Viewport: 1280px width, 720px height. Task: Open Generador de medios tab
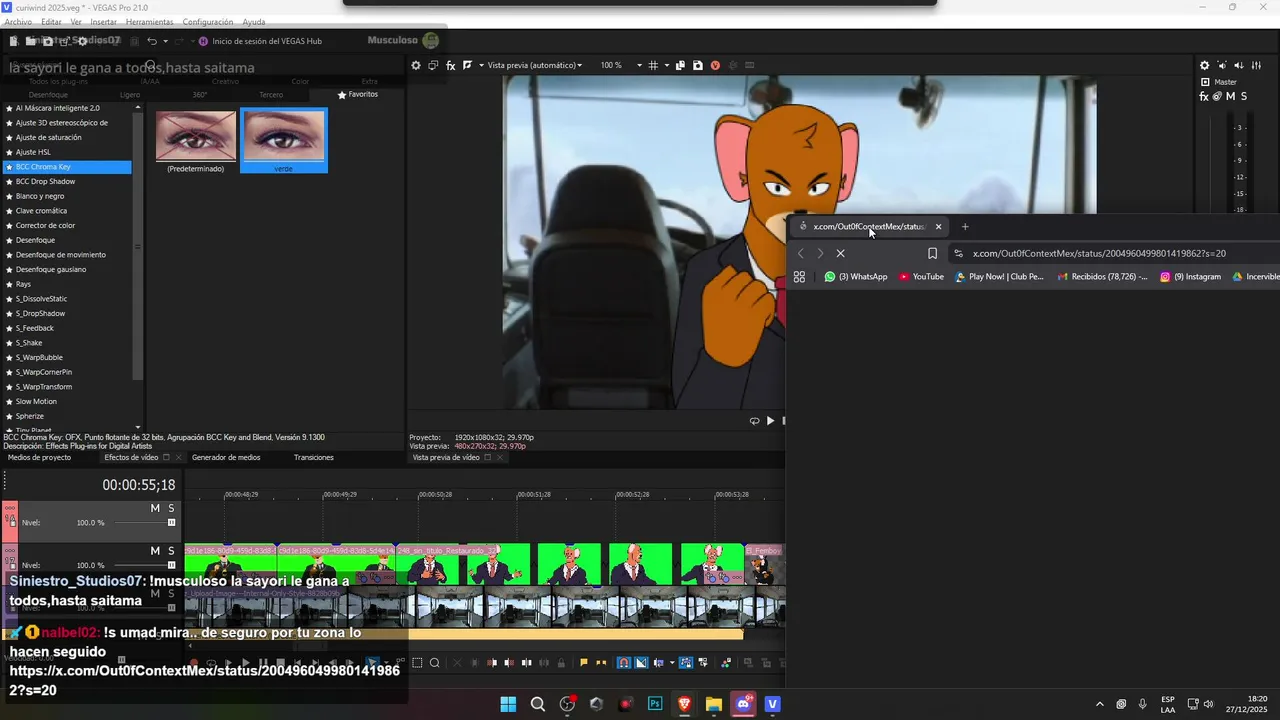[226, 457]
